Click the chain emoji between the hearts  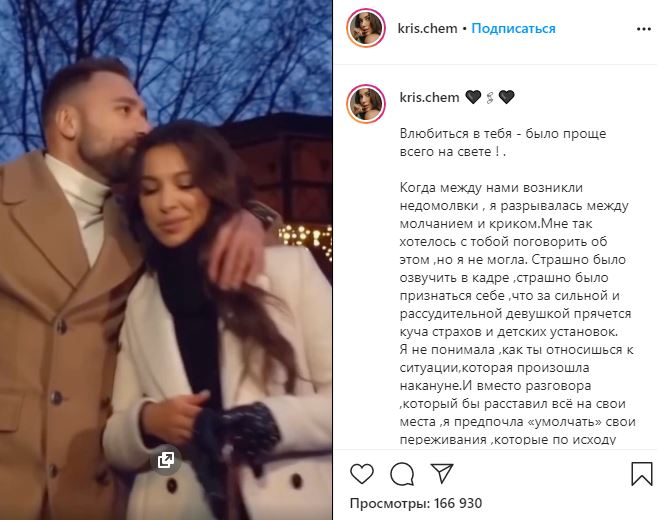point(489,98)
